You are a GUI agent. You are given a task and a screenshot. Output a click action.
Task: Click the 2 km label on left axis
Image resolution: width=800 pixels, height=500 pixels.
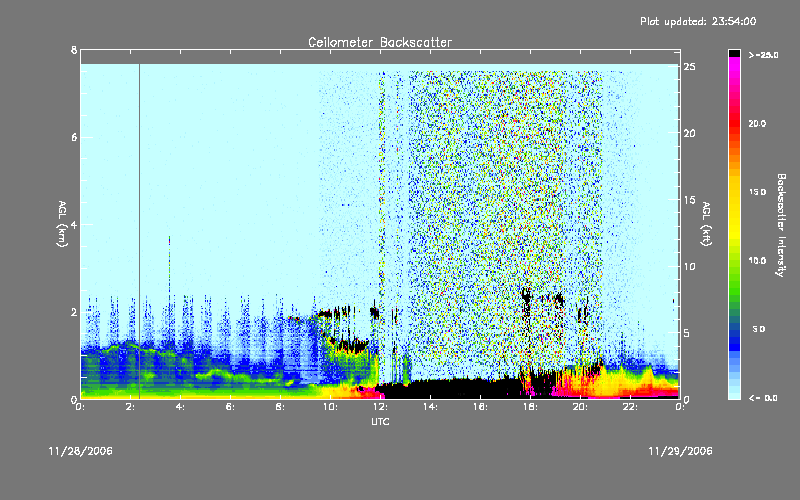pos(74,312)
